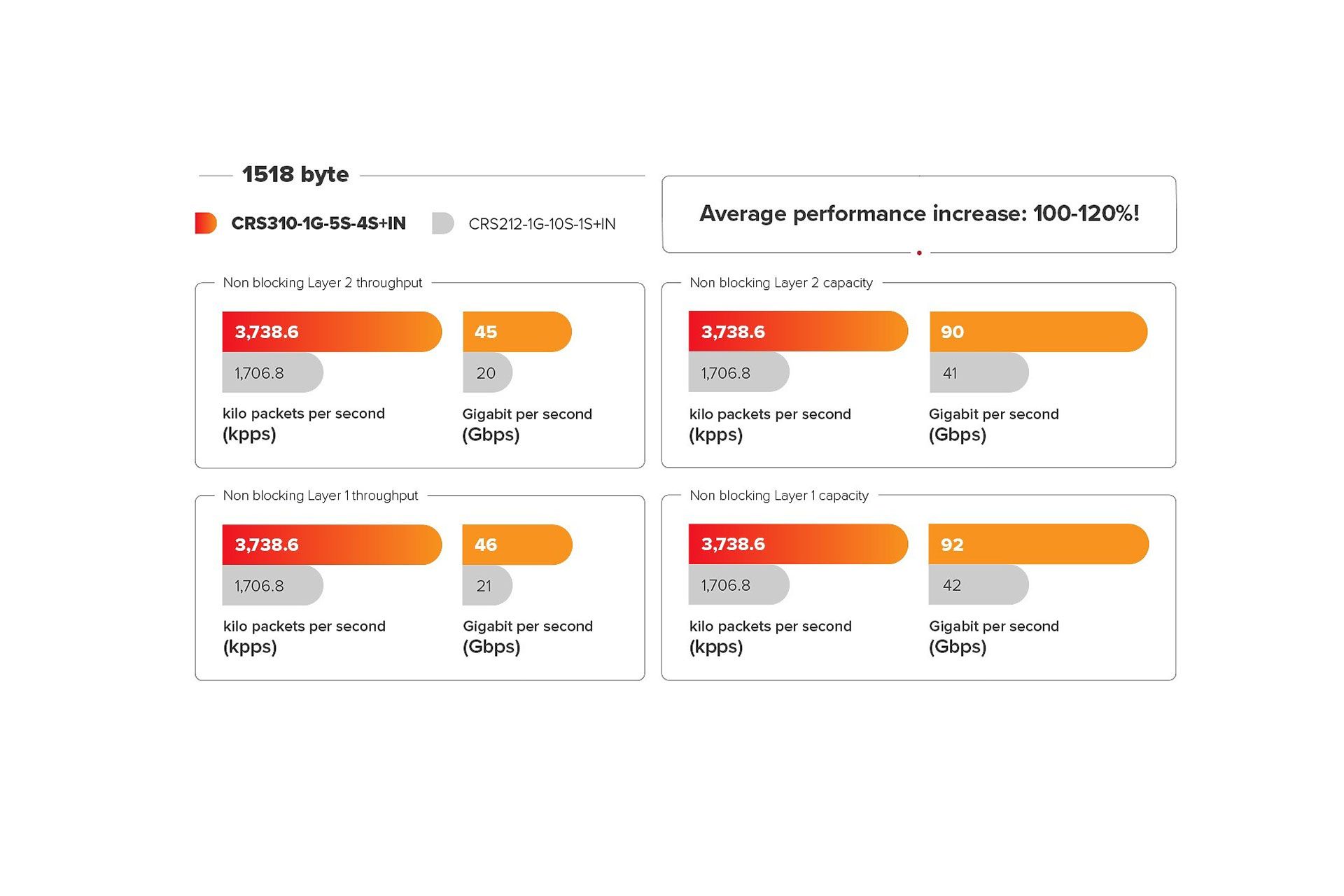Viewport: 1344px width, 896px height.
Task: Select the CRS212-1G-10S-1S+IN legend label
Action: (542, 224)
